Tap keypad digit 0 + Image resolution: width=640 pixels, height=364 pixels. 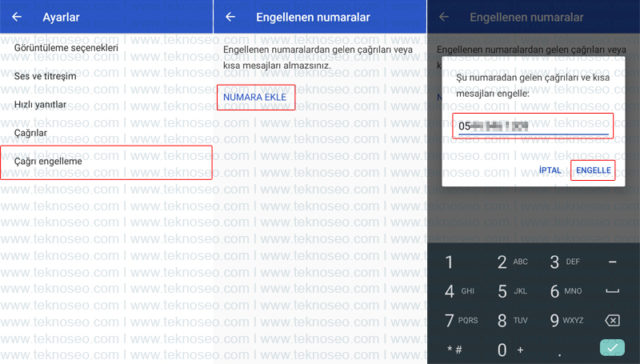click(509, 350)
